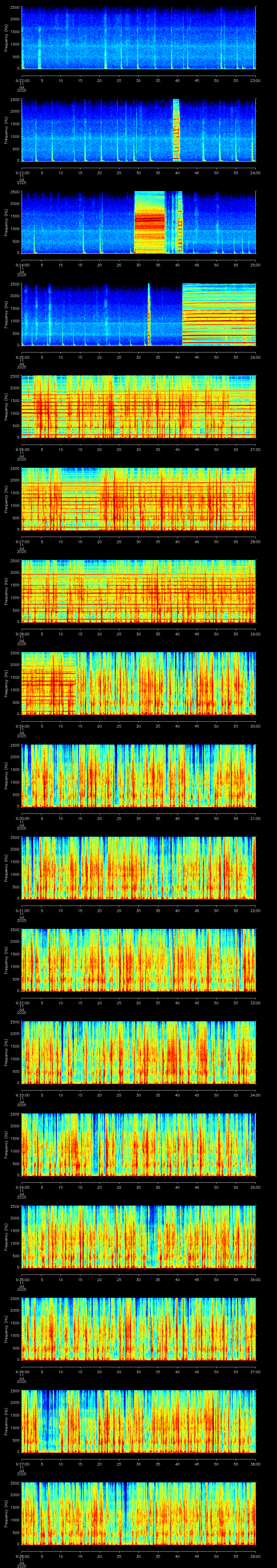Click the narrow burst near 32s in 9:25 panel

pos(149,314)
